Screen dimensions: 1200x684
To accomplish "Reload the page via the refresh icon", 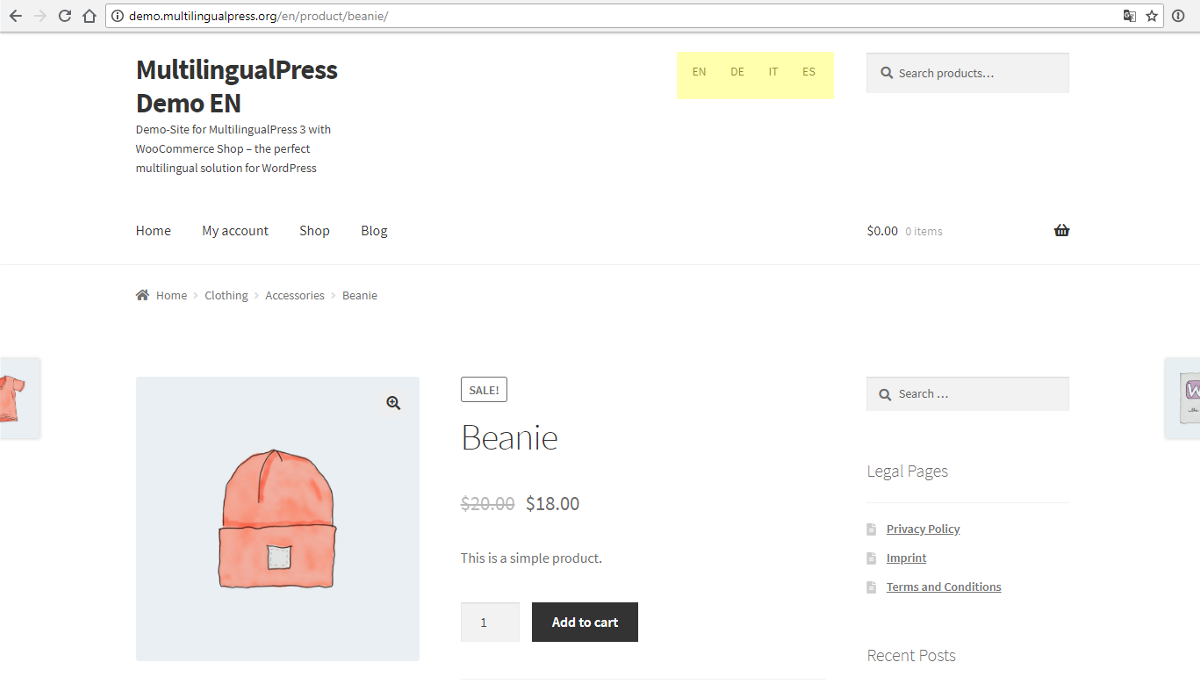I will [x=64, y=16].
